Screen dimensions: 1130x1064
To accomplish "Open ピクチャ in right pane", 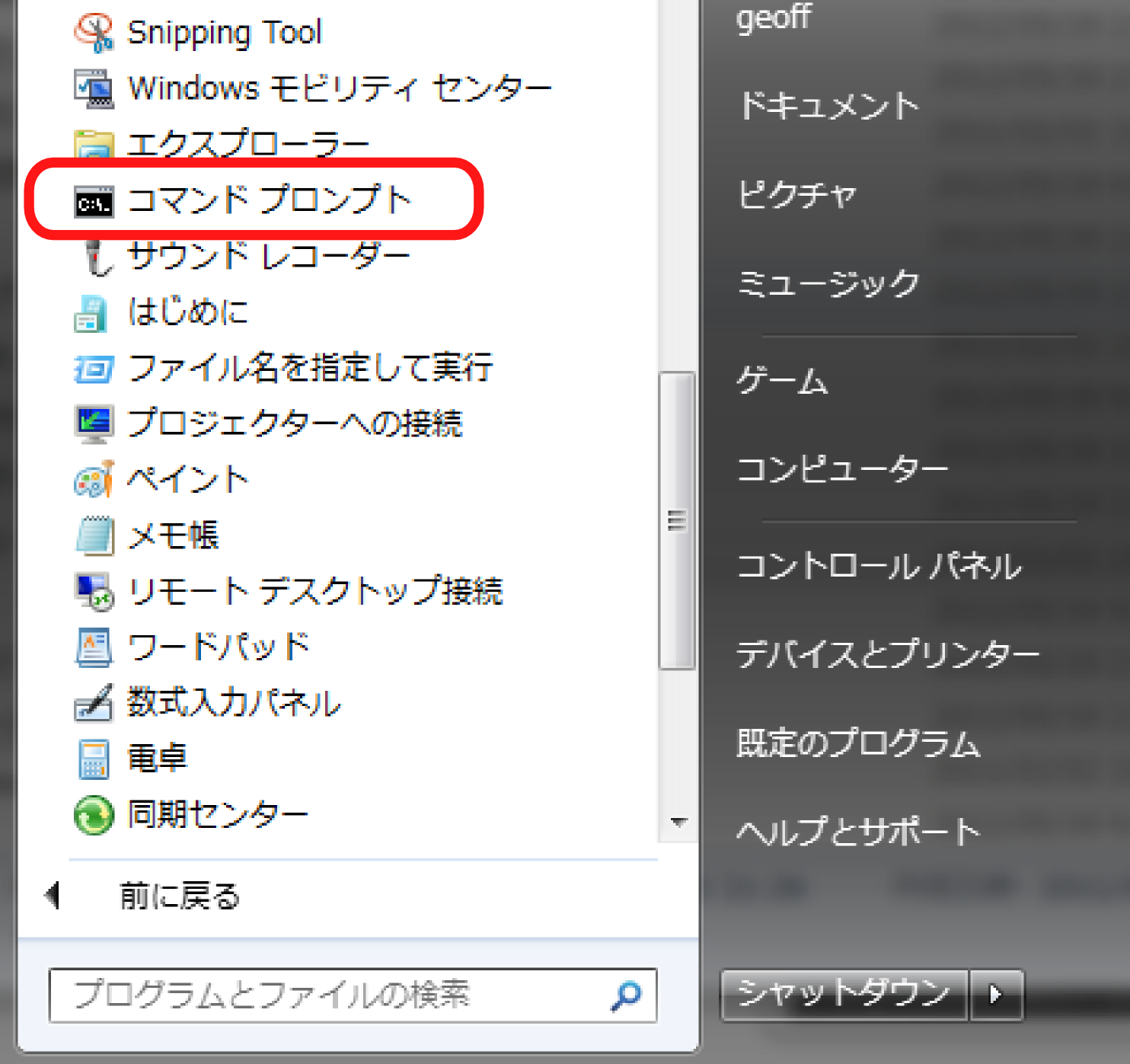I will click(x=797, y=195).
